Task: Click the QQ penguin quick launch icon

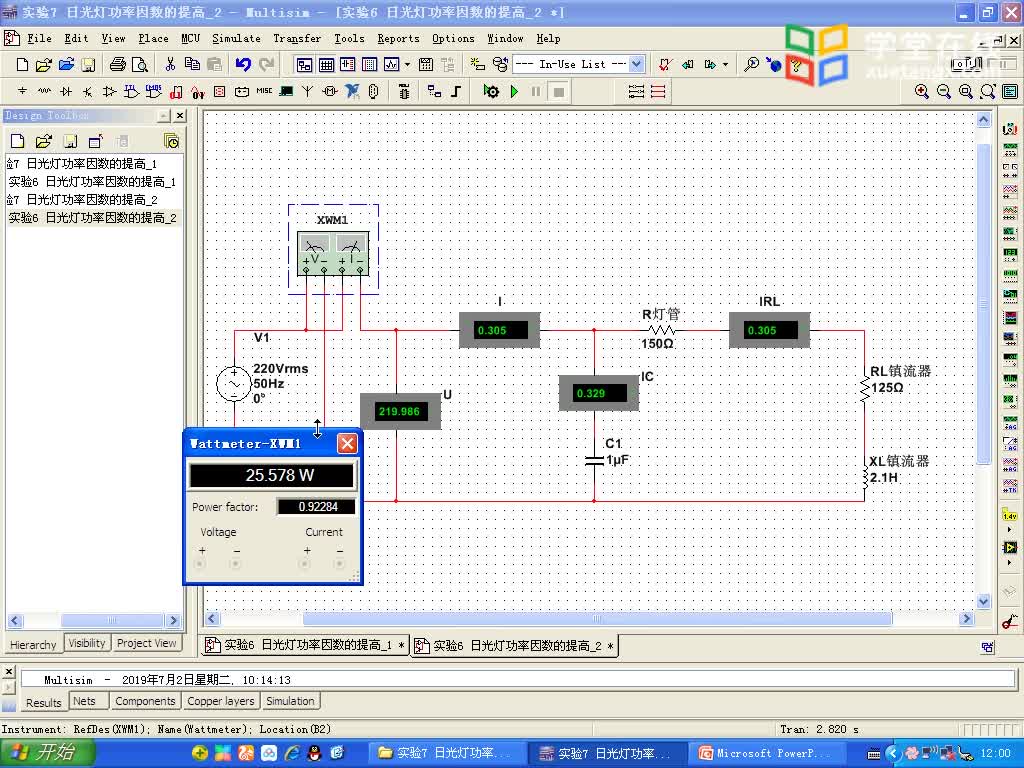Action: 315,754
